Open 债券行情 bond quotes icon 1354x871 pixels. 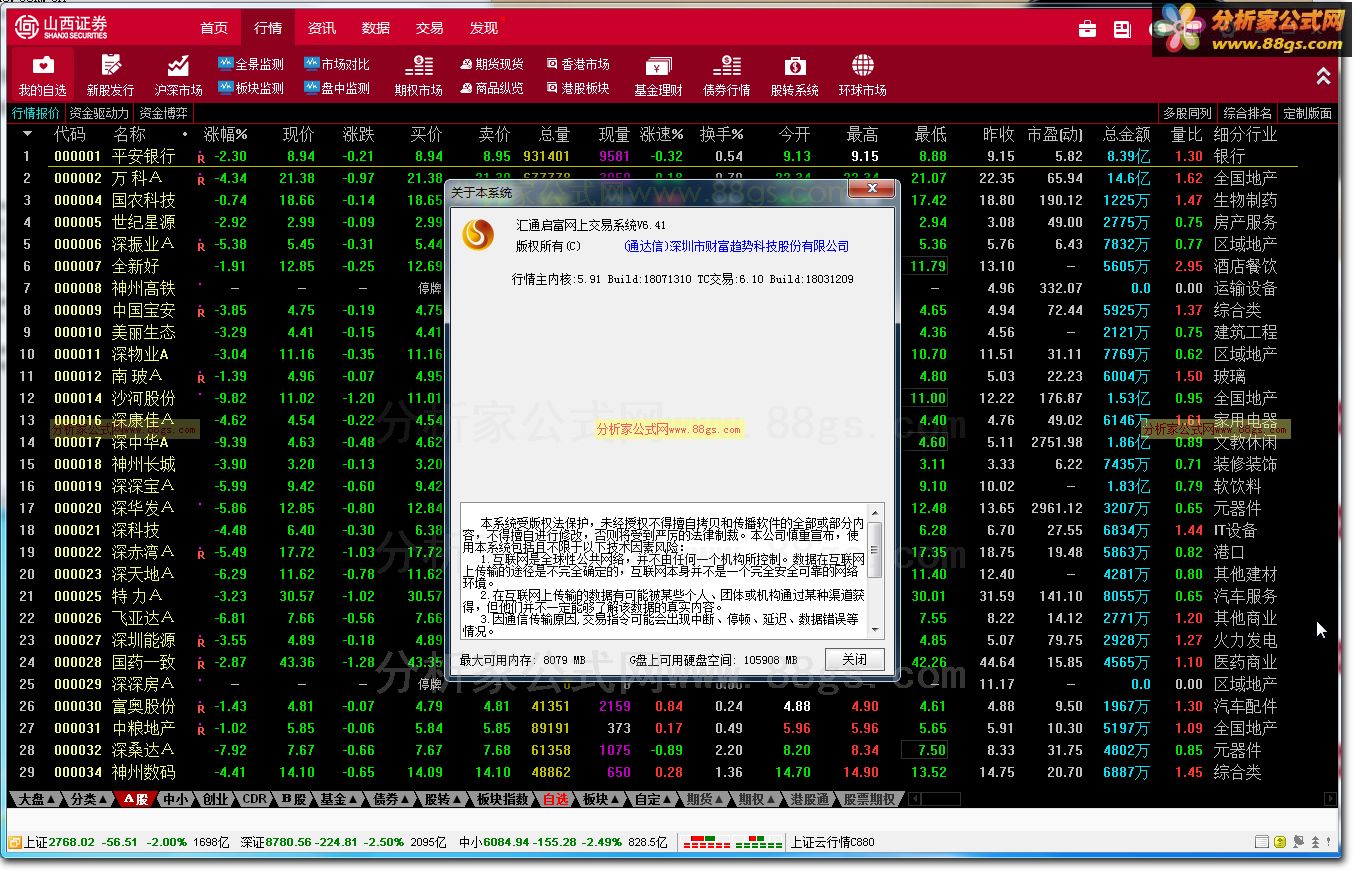pos(726,76)
